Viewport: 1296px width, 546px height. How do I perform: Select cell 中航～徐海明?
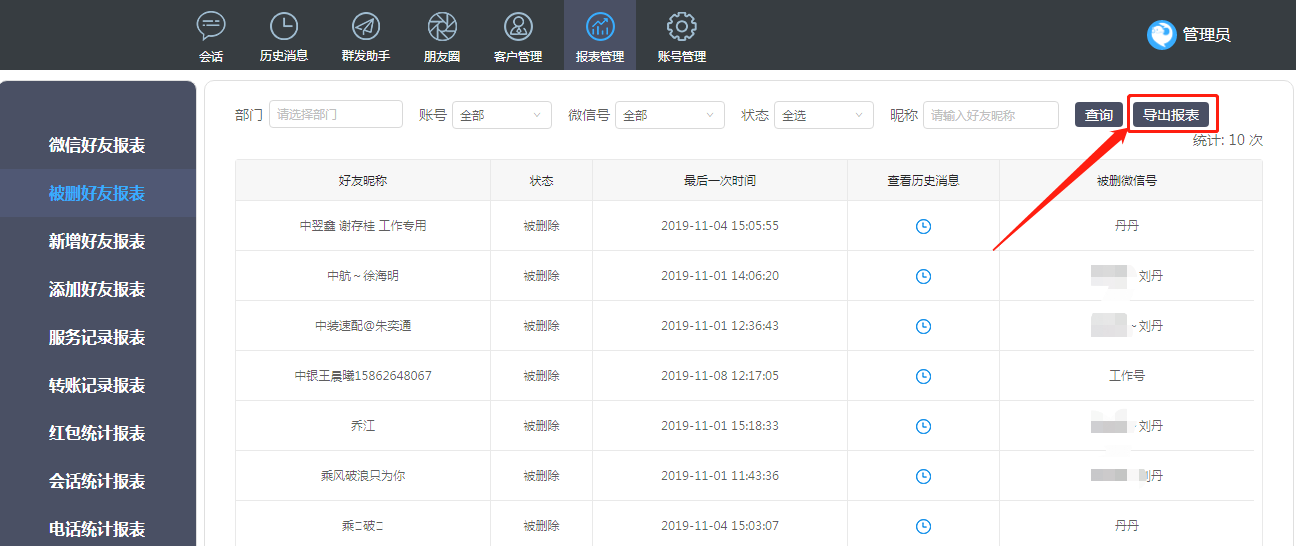pyautogui.click(x=363, y=276)
